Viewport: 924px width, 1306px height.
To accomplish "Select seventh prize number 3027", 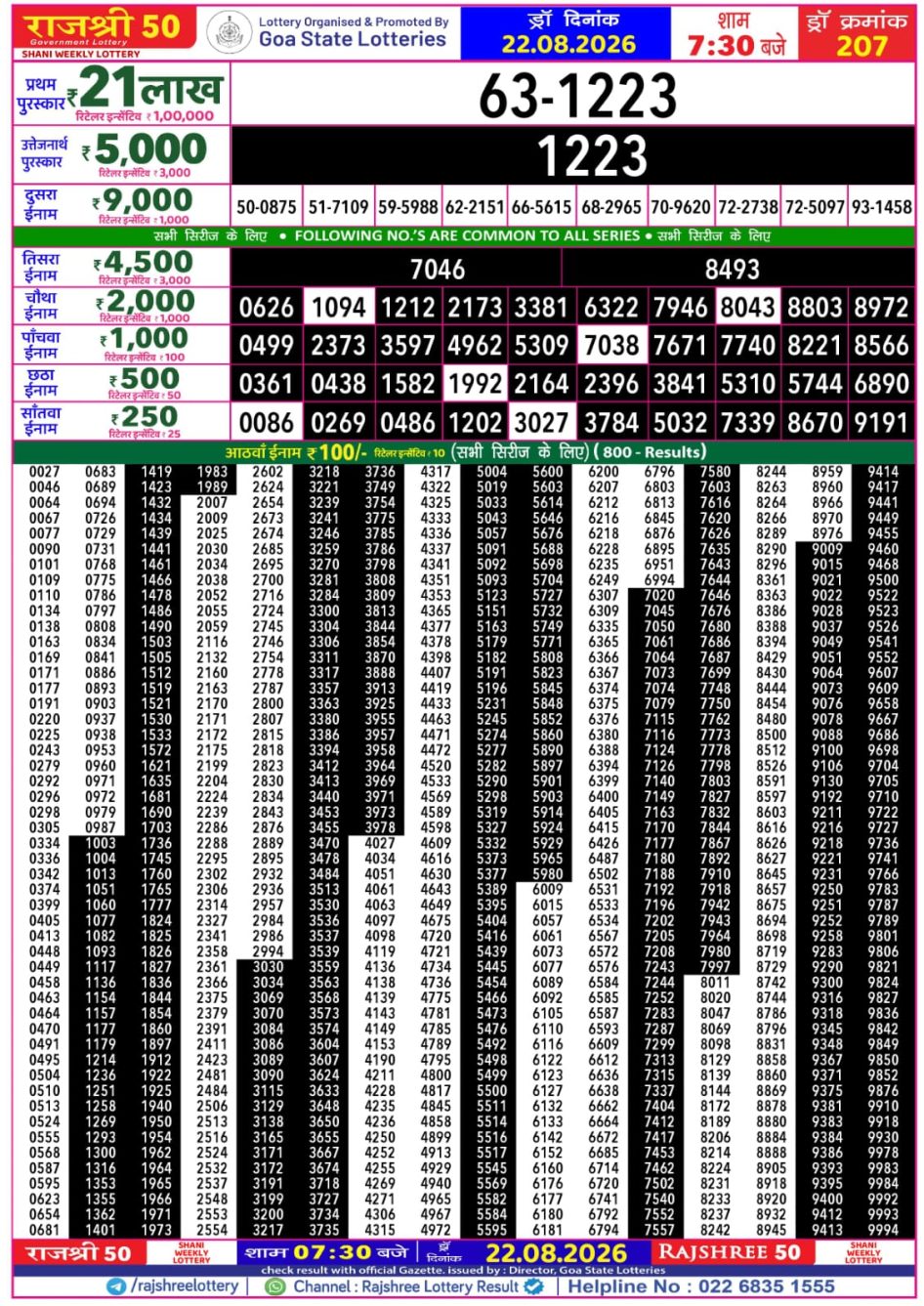I will tap(541, 422).
